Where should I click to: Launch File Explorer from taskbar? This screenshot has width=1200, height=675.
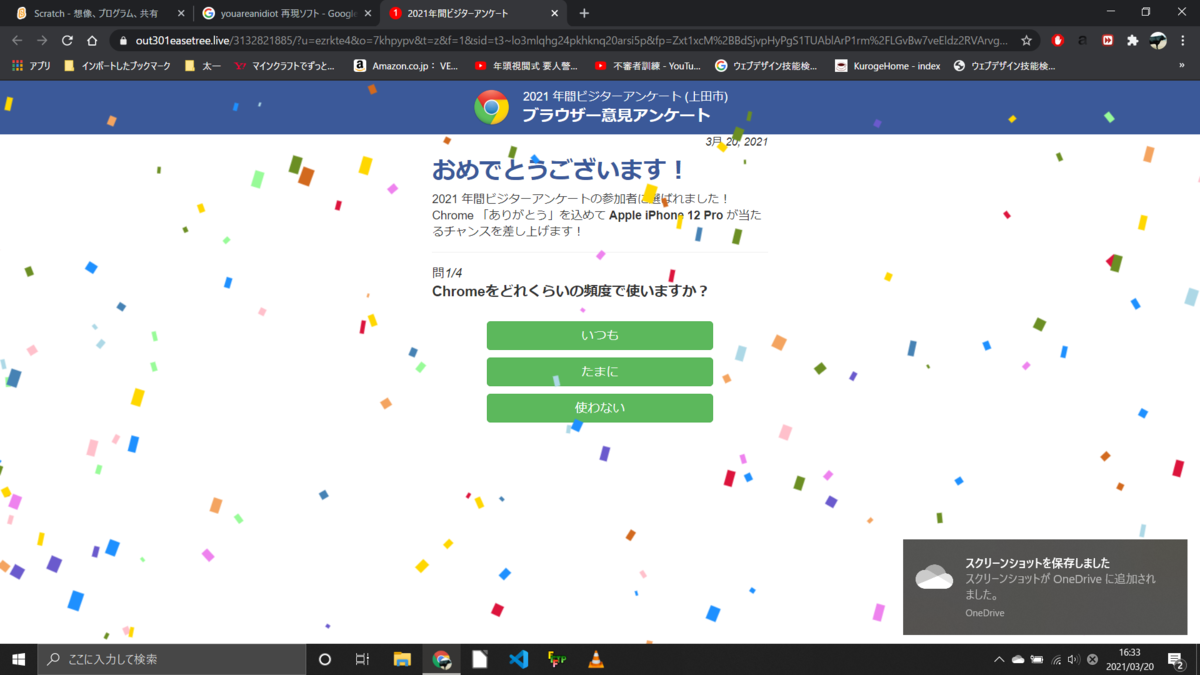pyautogui.click(x=402, y=659)
